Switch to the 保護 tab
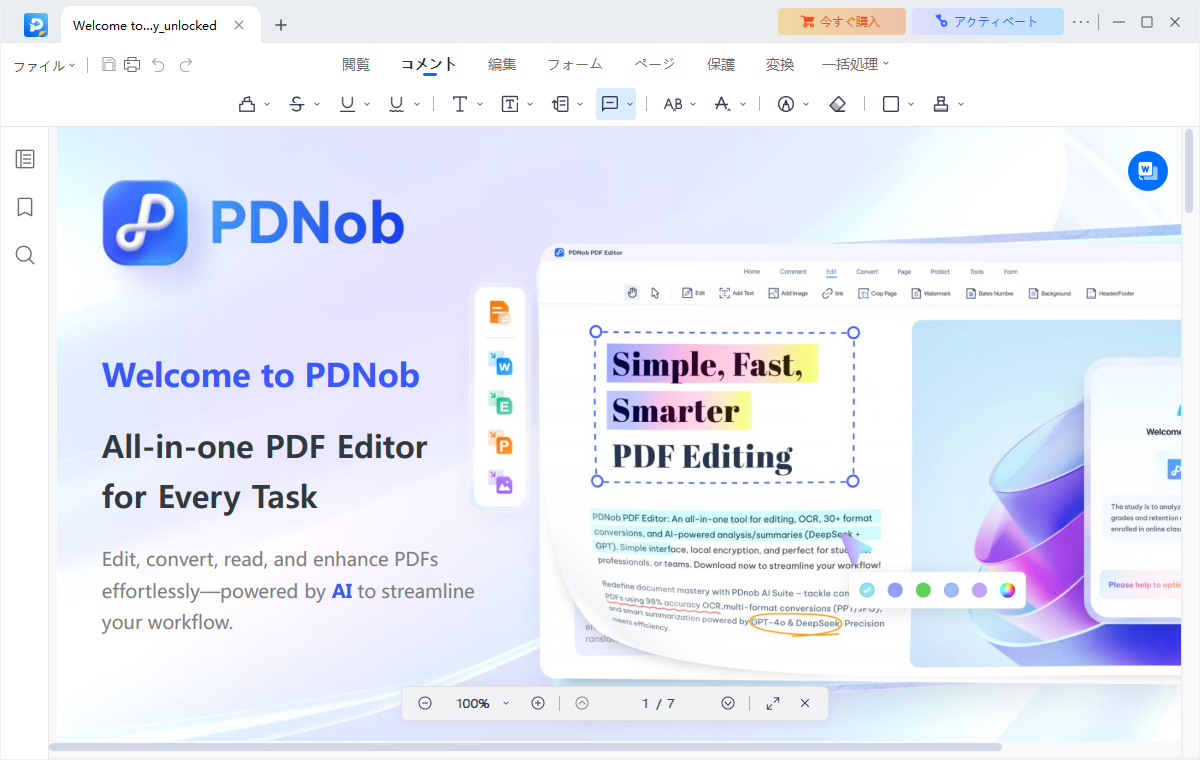The image size is (1200, 760). point(721,64)
